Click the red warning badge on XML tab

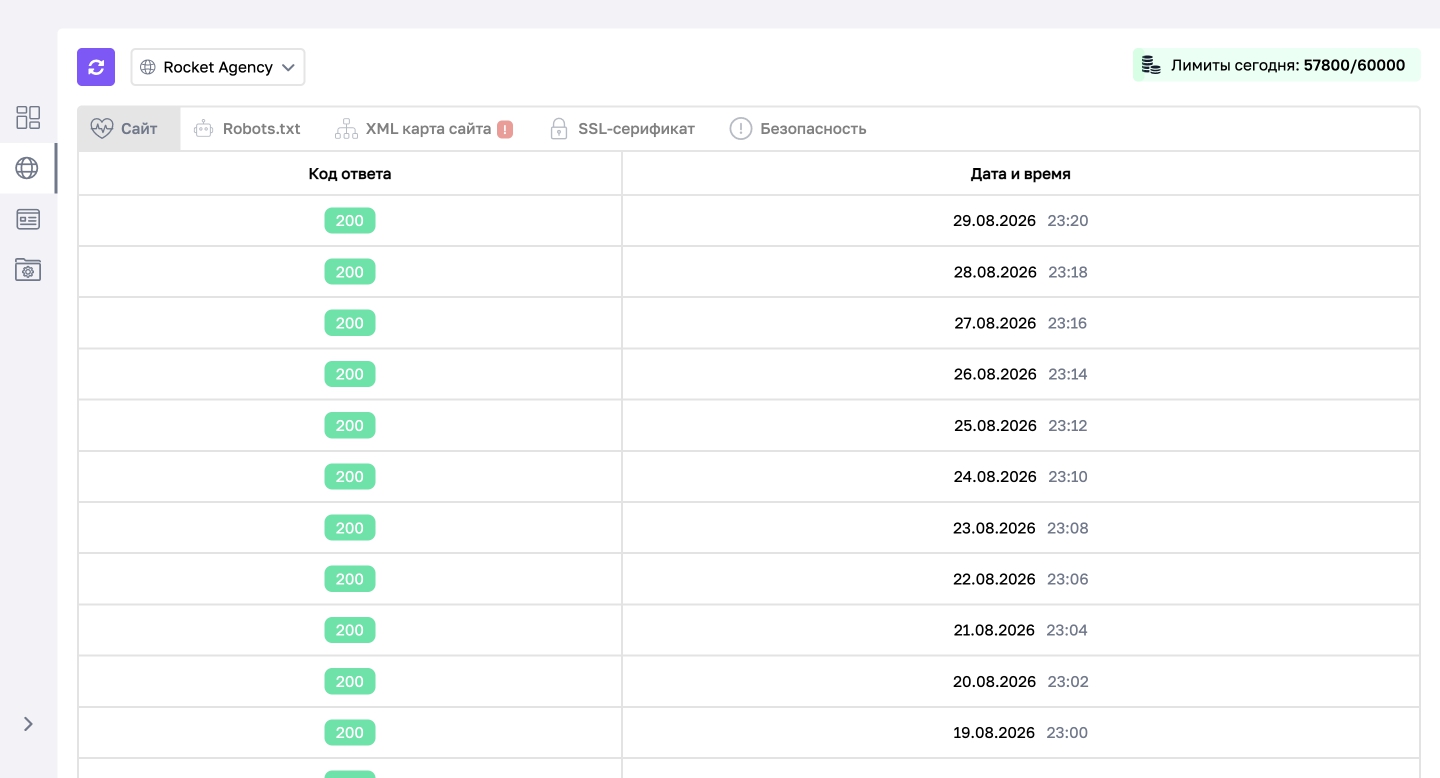pyautogui.click(x=505, y=129)
